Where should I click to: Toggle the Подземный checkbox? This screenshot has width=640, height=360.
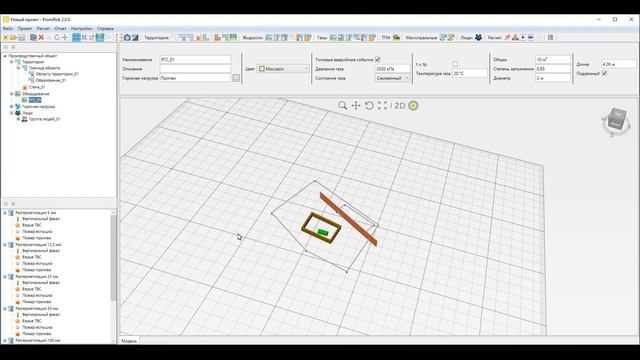(604, 73)
